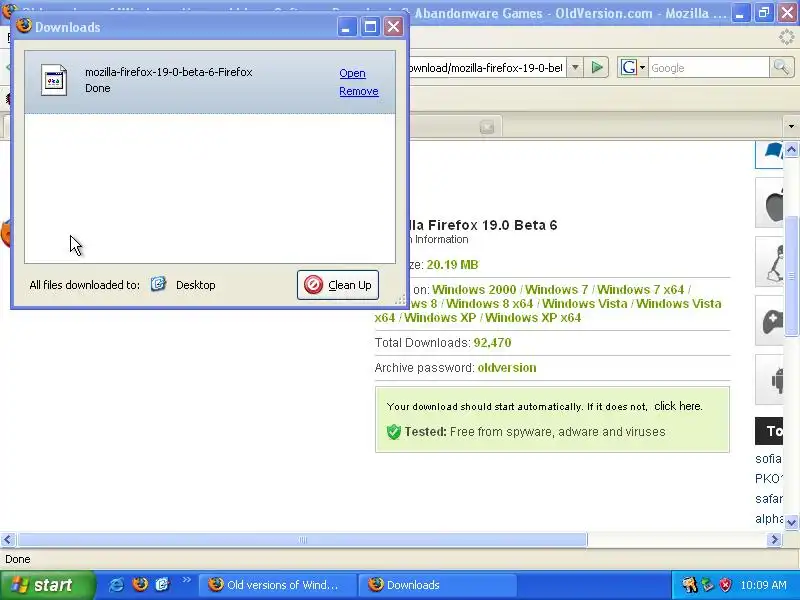Screen dimensions: 800x600
Task: Click the Clean Up button
Action: pos(338,285)
